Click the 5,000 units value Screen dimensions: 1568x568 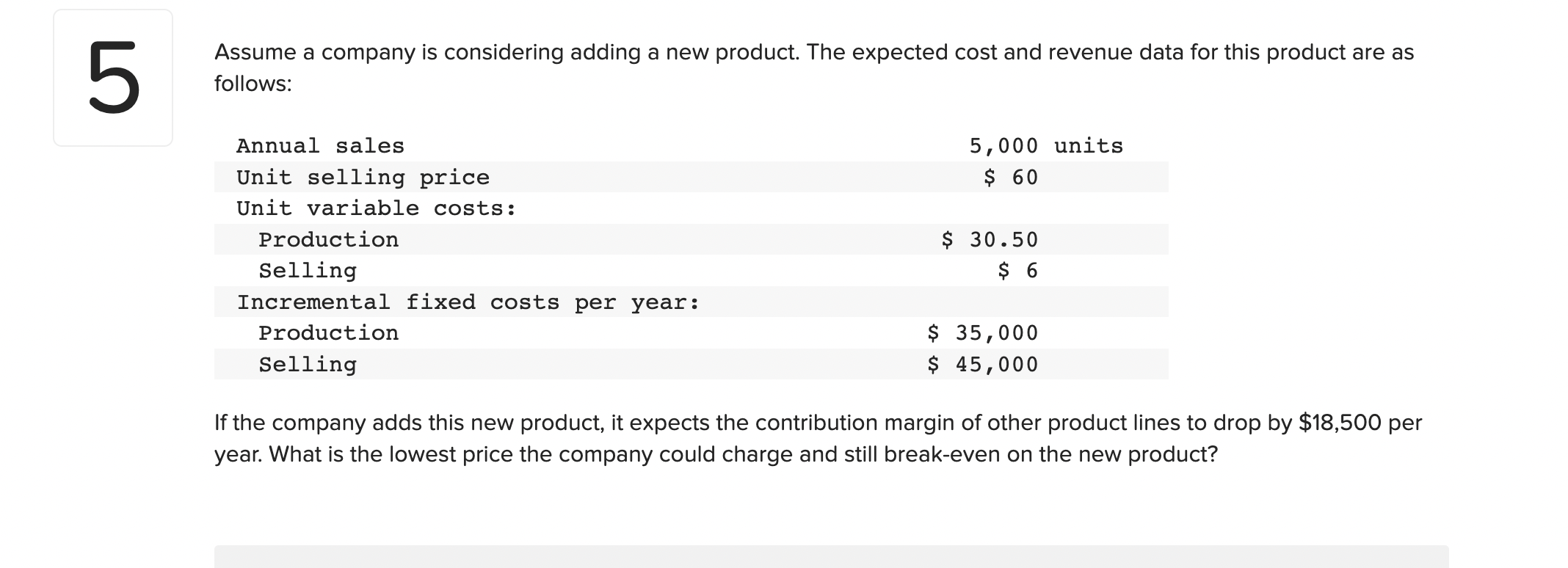coord(1046,146)
